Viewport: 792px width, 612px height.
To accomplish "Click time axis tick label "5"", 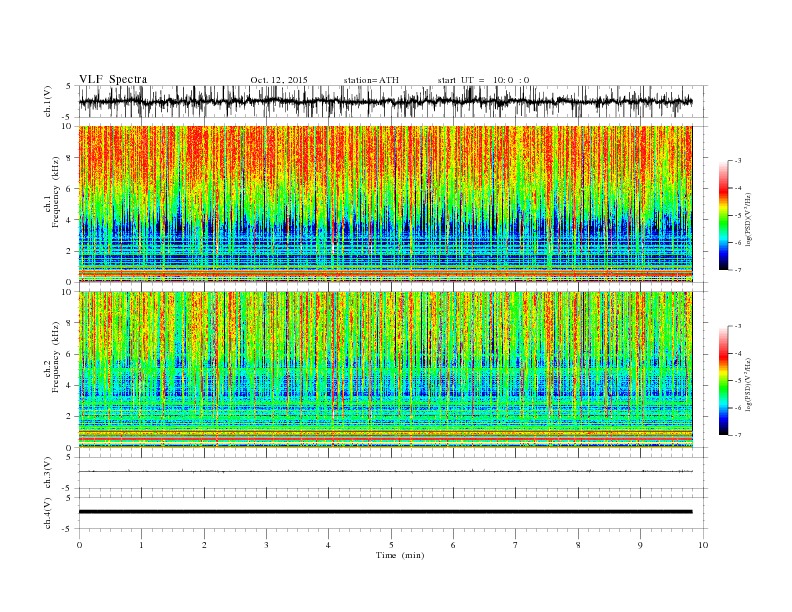I will tap(391, 545).
